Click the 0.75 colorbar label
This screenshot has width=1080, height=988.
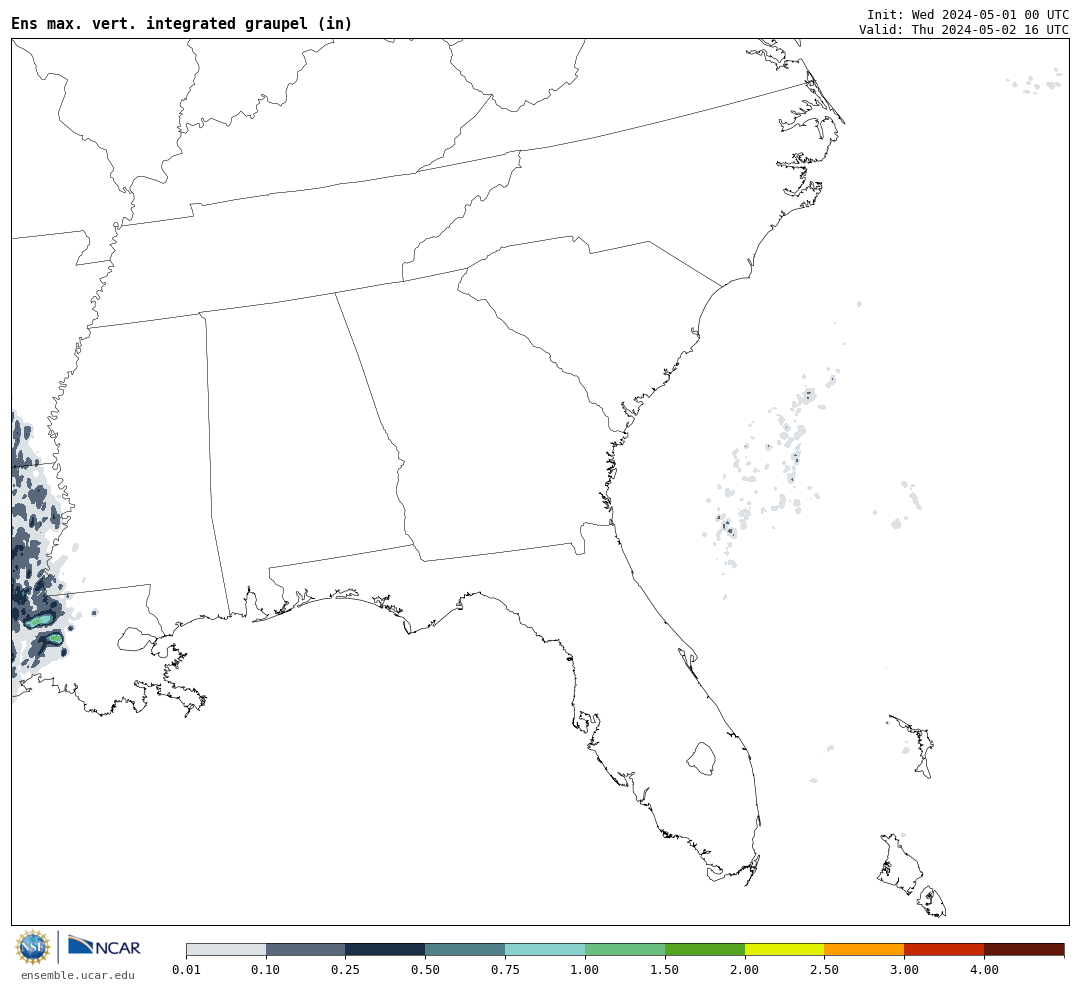(x=506, y=969)
